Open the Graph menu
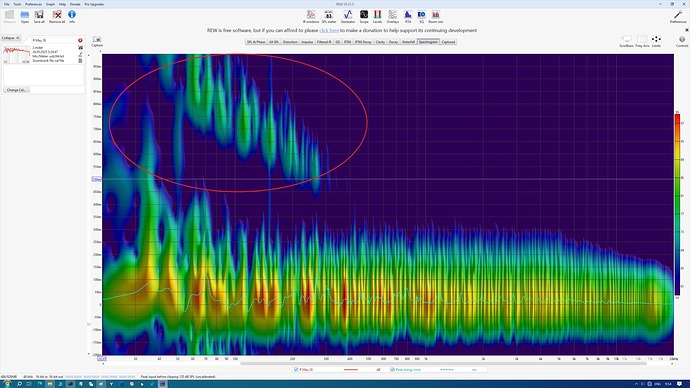 pos(50,4)
